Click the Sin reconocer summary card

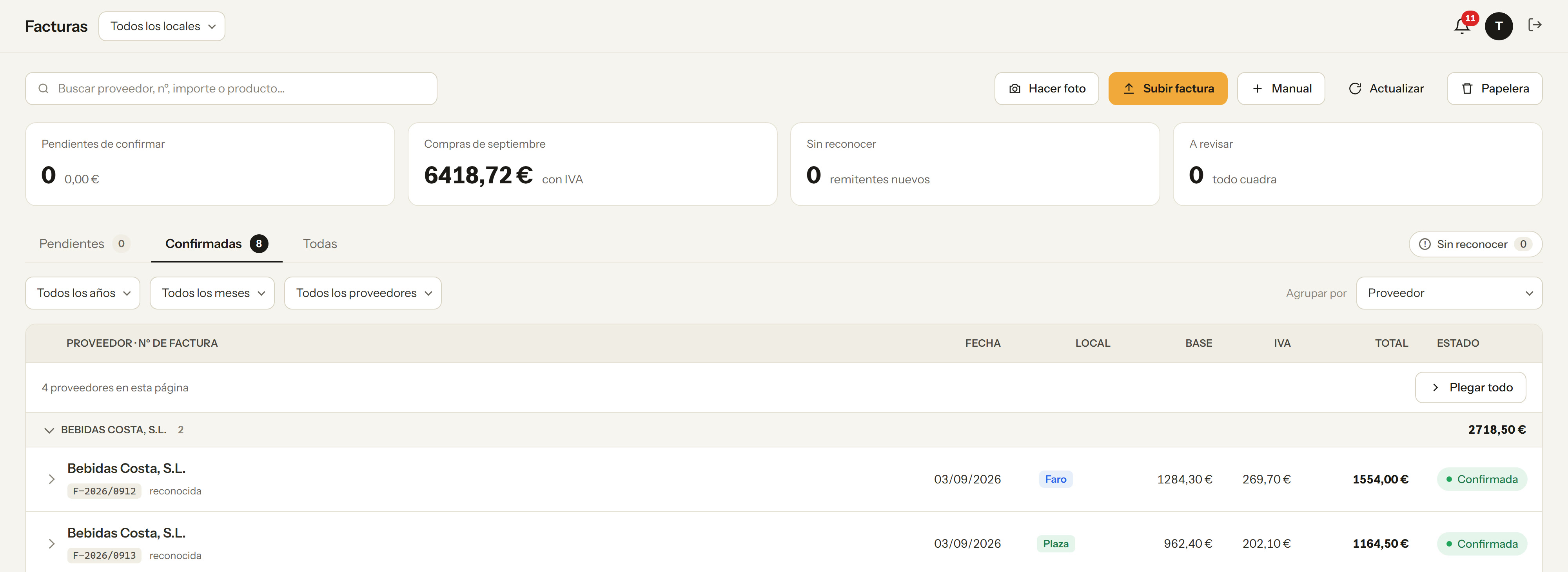(975, 164)
